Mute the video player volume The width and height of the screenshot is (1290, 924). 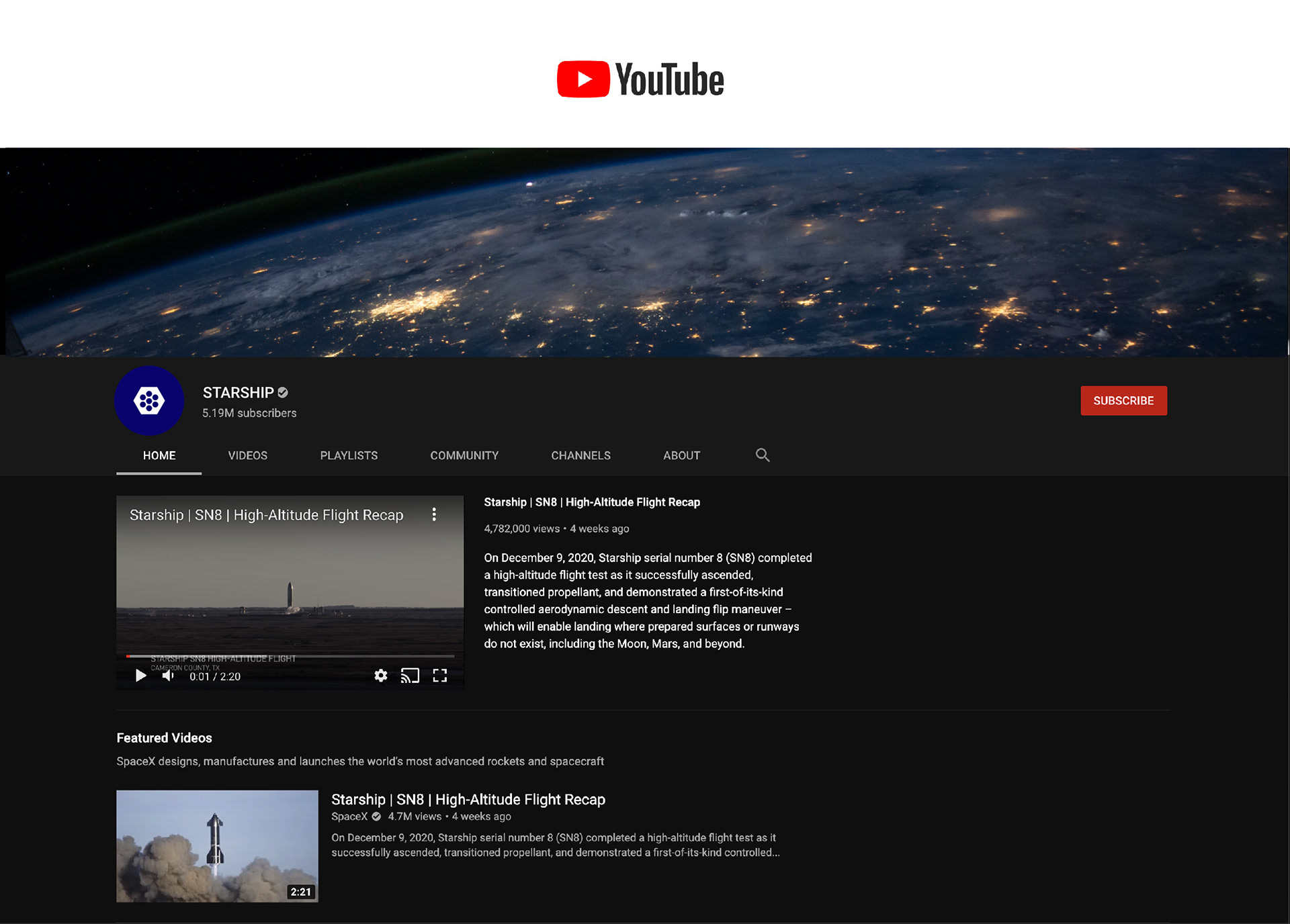point(168,676)
